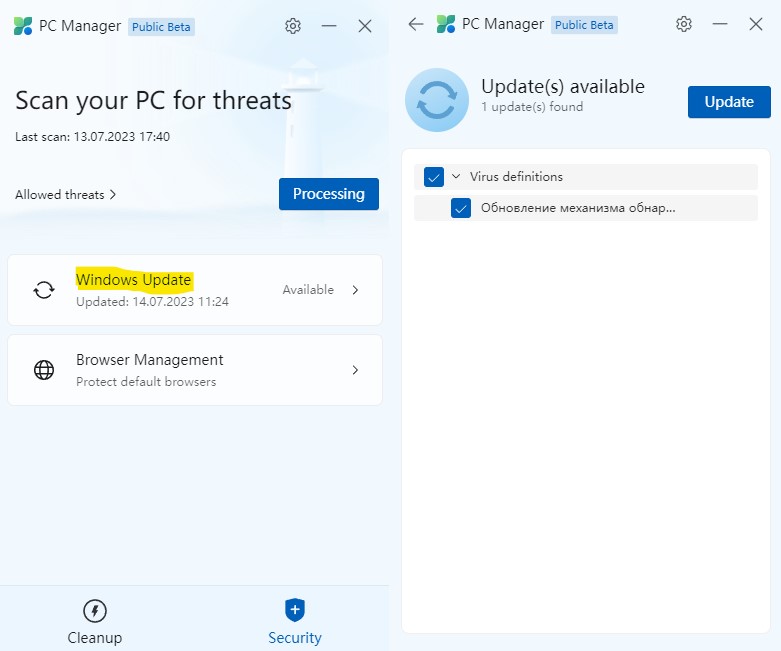Open settings gear in left PC Manager window
781x651 pixels.
coord(293,26)
